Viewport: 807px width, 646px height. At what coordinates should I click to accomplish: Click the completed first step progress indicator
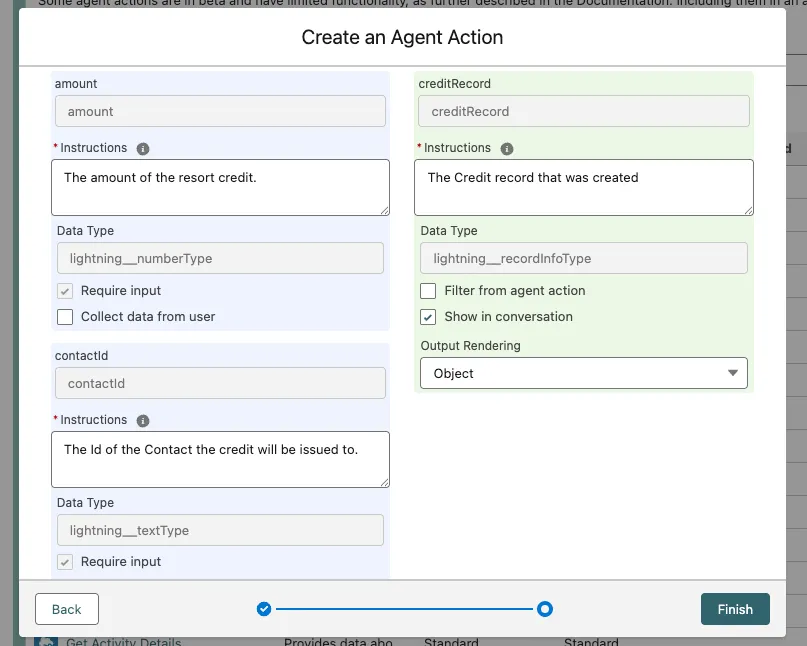(x=264, y=609)
